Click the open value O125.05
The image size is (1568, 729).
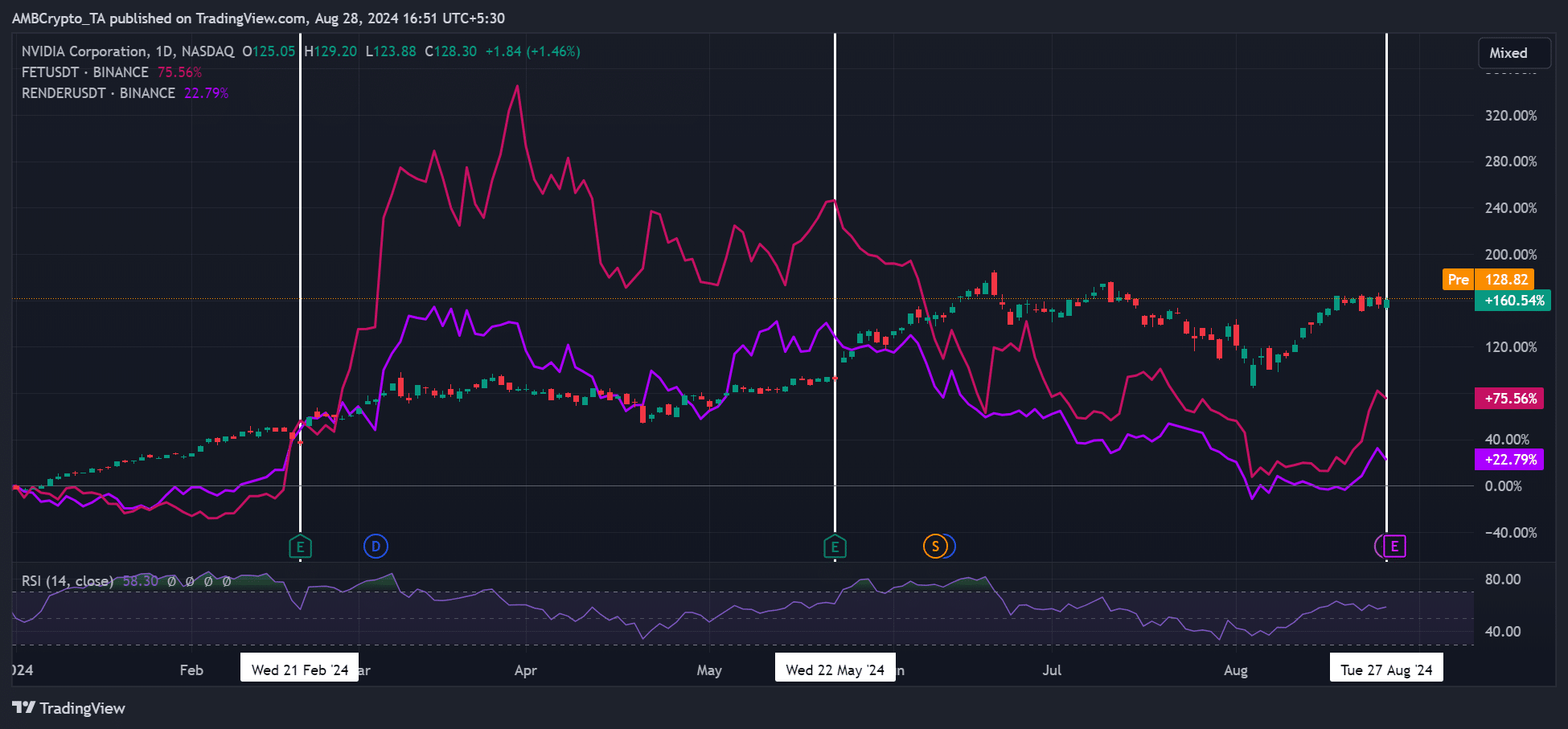(269, 51)
